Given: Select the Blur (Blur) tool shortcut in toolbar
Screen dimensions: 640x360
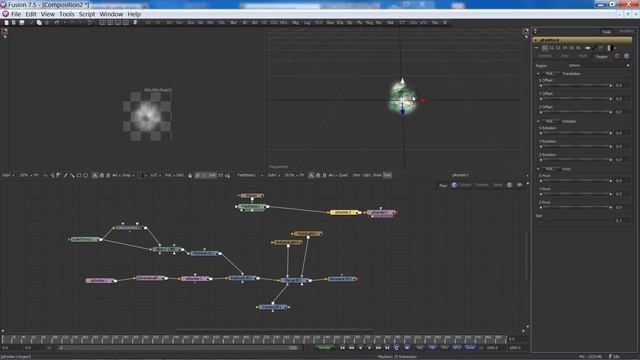Looking at the screenshot, I should click(233, 23).
